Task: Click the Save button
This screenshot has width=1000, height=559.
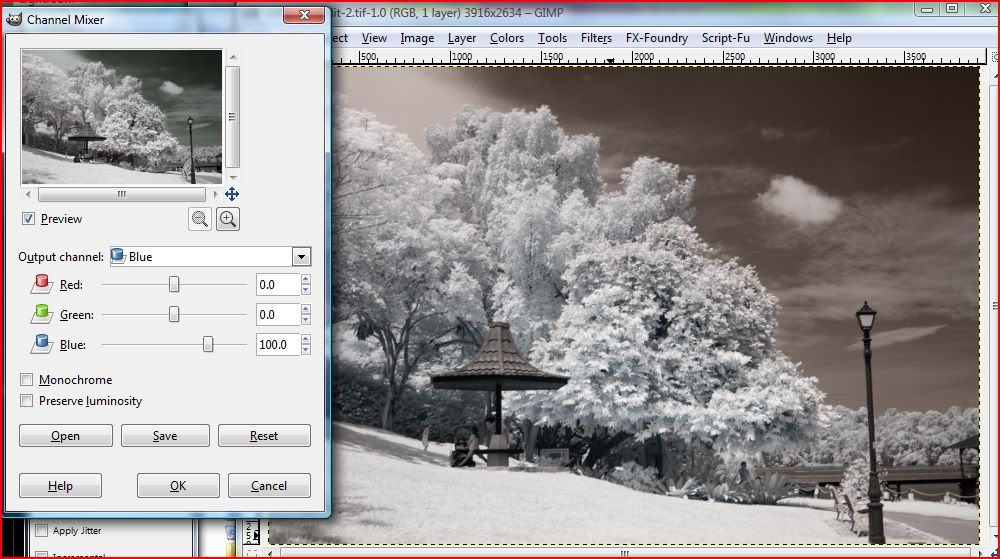Action: (x=165, y=436)
